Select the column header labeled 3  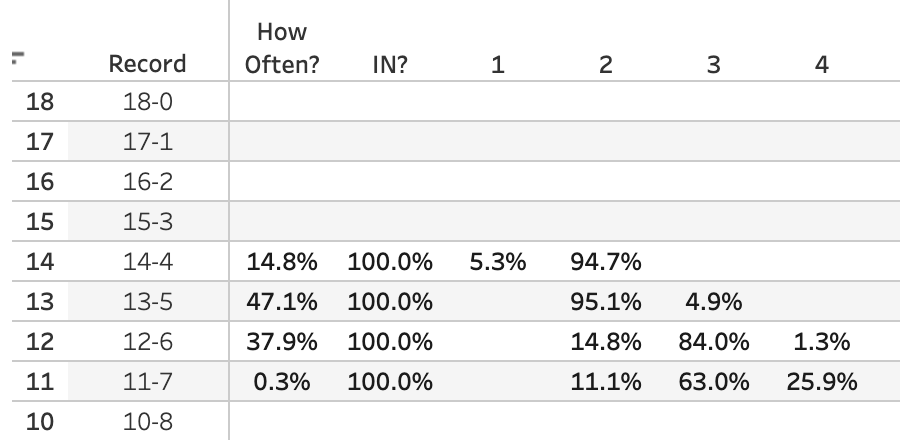point(713,64)
